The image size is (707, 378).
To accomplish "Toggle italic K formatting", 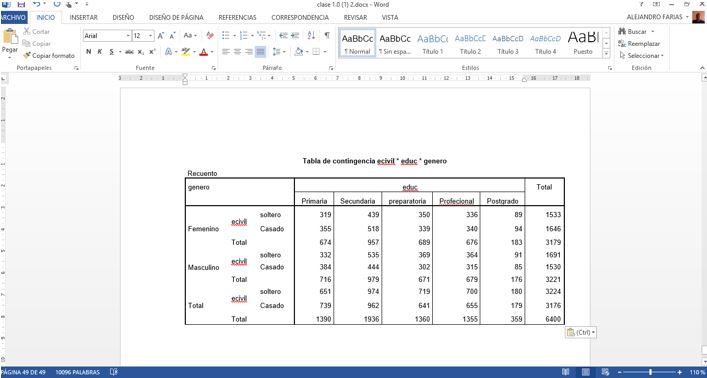I will point(100,52).
